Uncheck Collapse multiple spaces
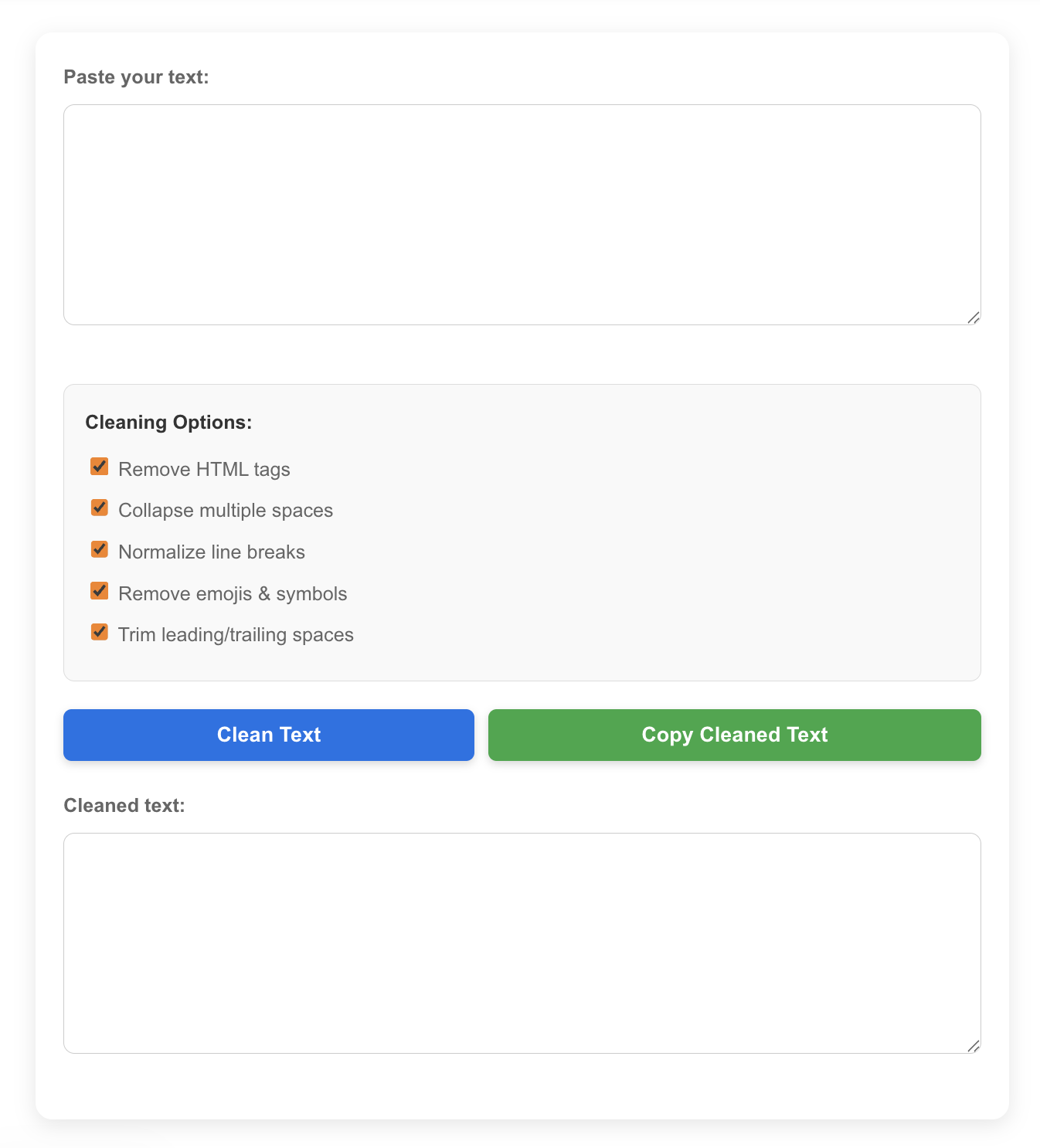Screen dimensions: 1040x1148 [99, 508]
